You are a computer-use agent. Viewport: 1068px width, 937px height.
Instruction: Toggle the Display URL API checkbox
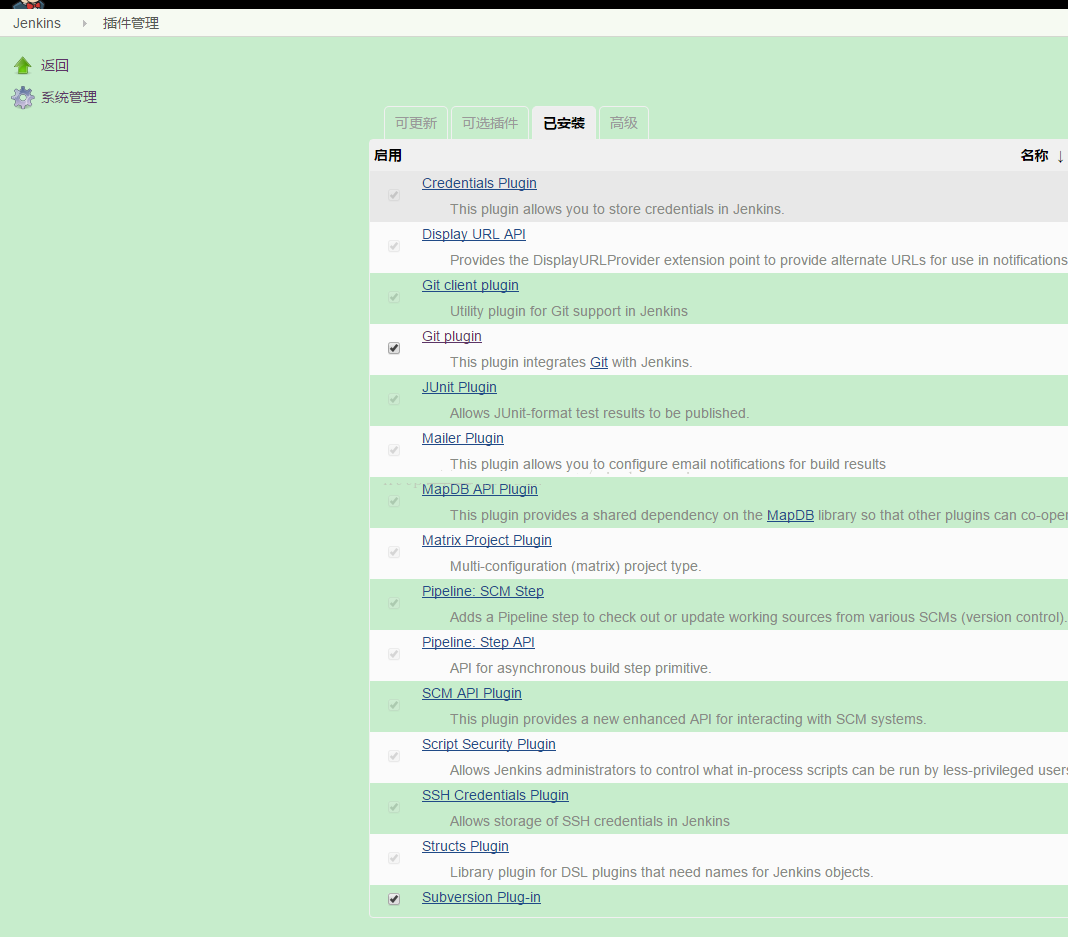[x=394, y=247]
